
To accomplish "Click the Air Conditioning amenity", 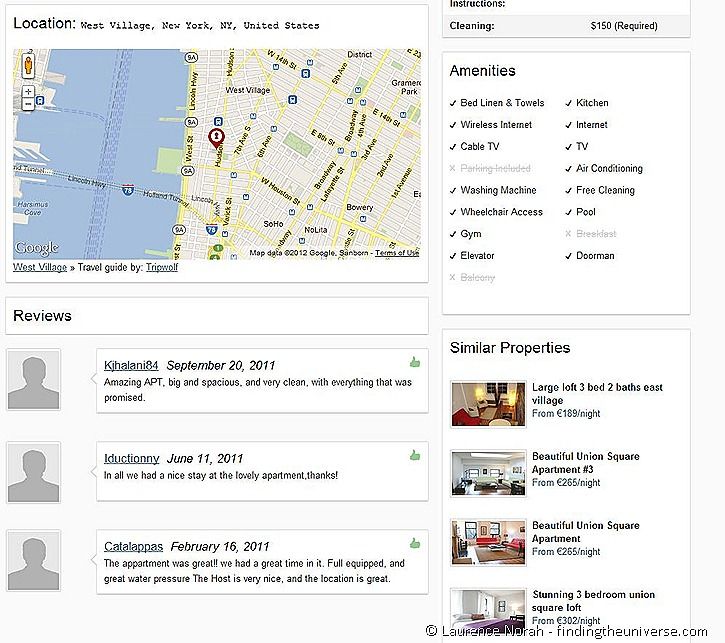I will click(609, 168).
